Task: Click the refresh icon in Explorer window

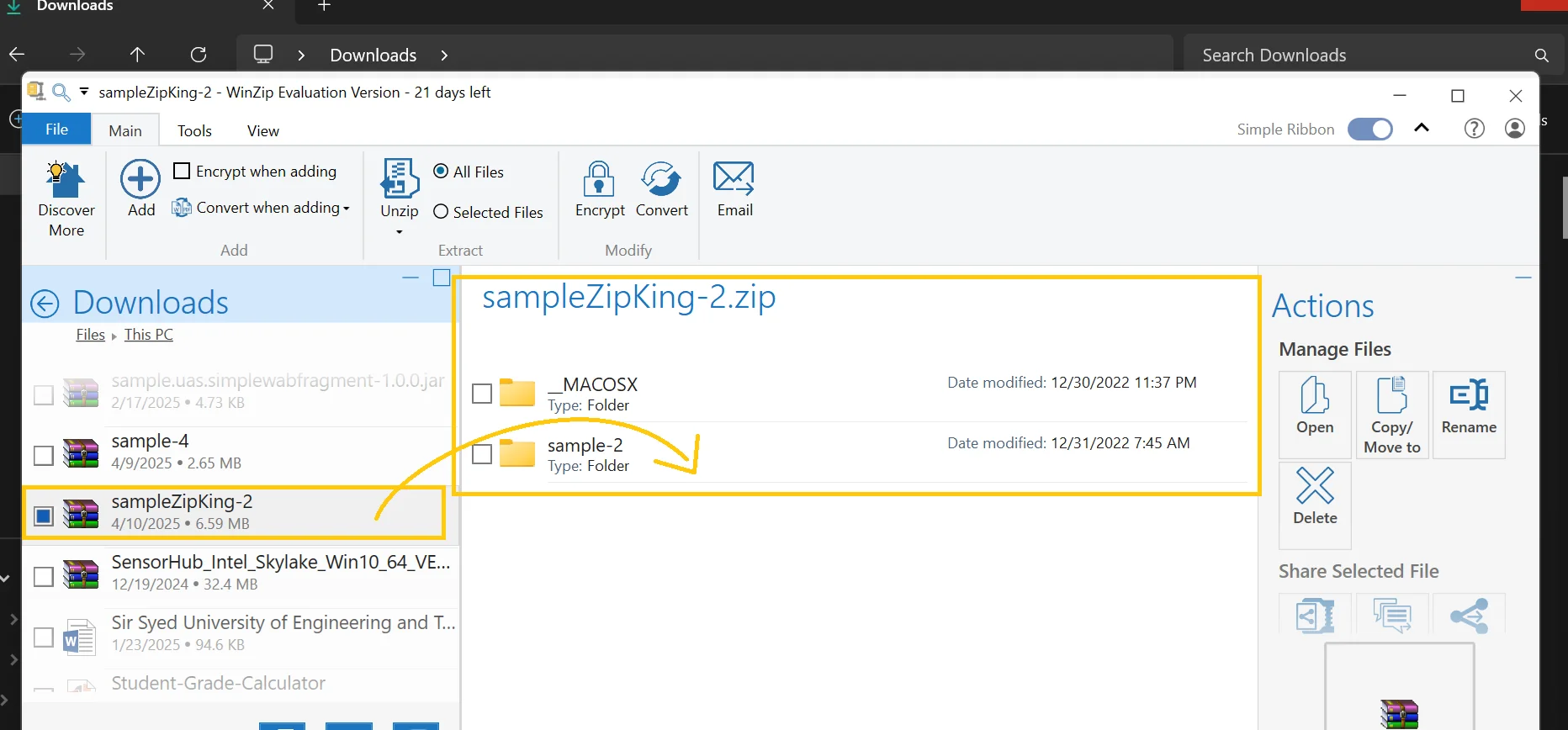Action: pyautogui.click(x=199, y=55)
